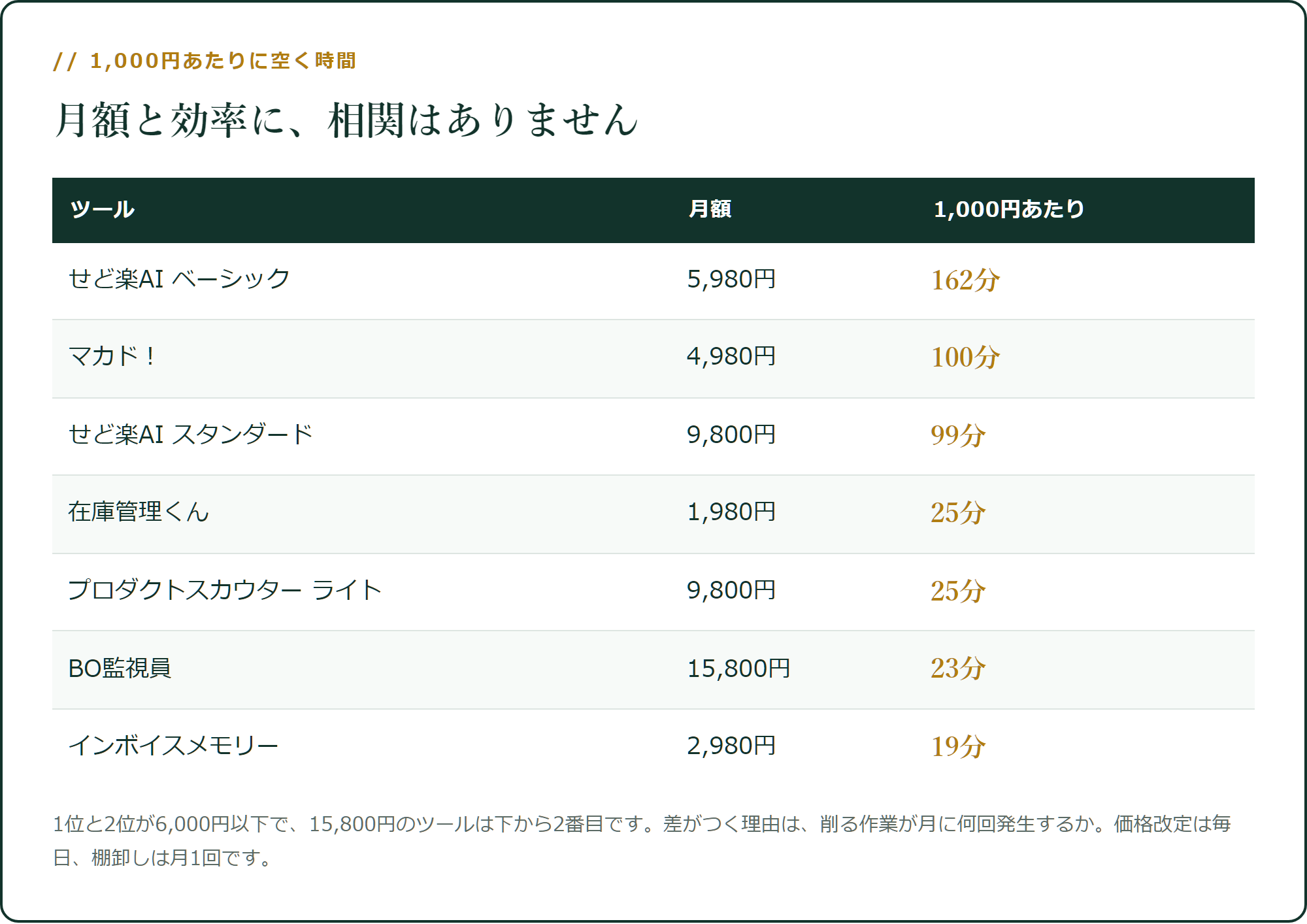This screenshot has width=1307, height=924.
Task: Click the 99分 value
Action: point(958,435)
